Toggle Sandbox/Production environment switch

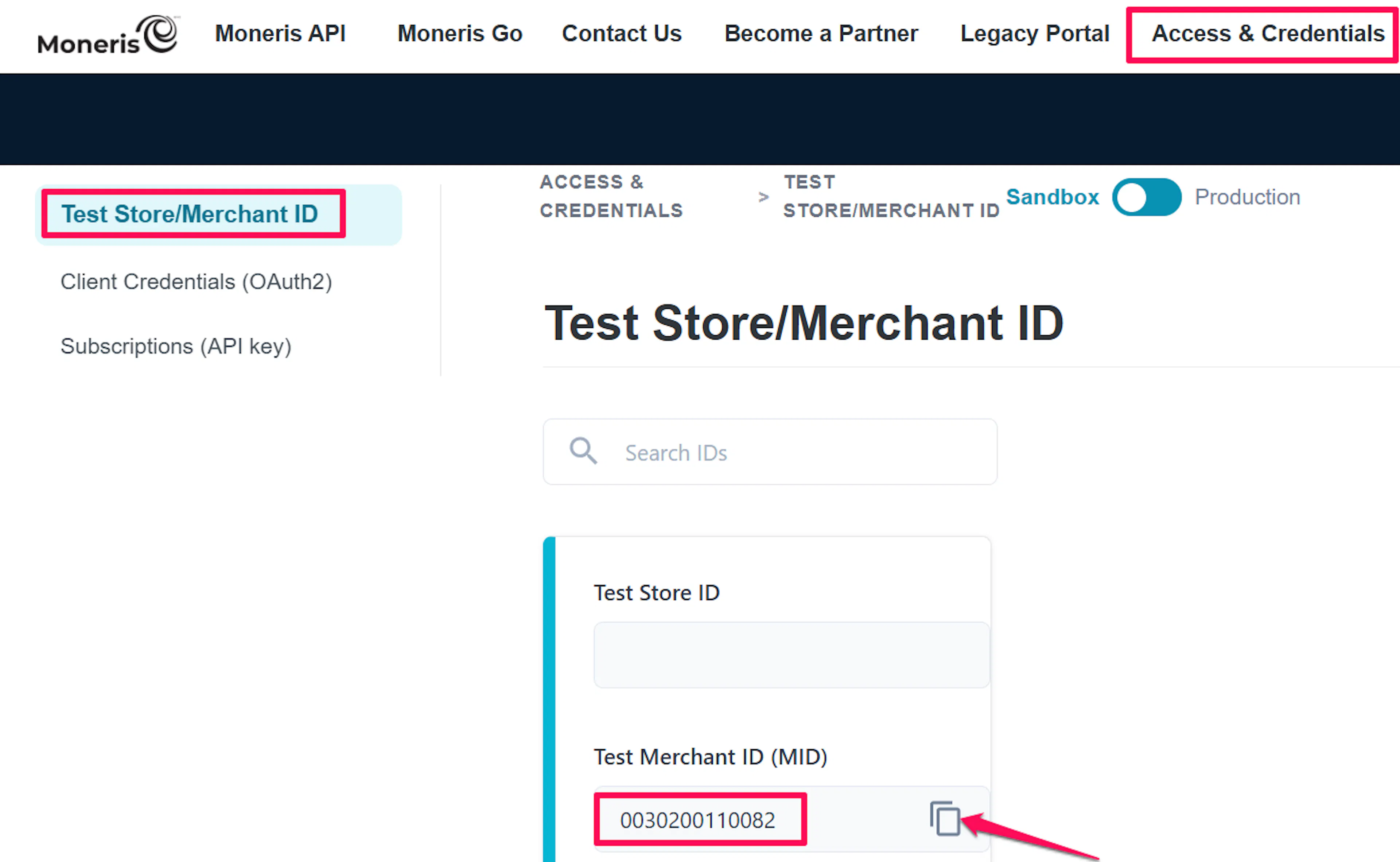click(1147, 197)
